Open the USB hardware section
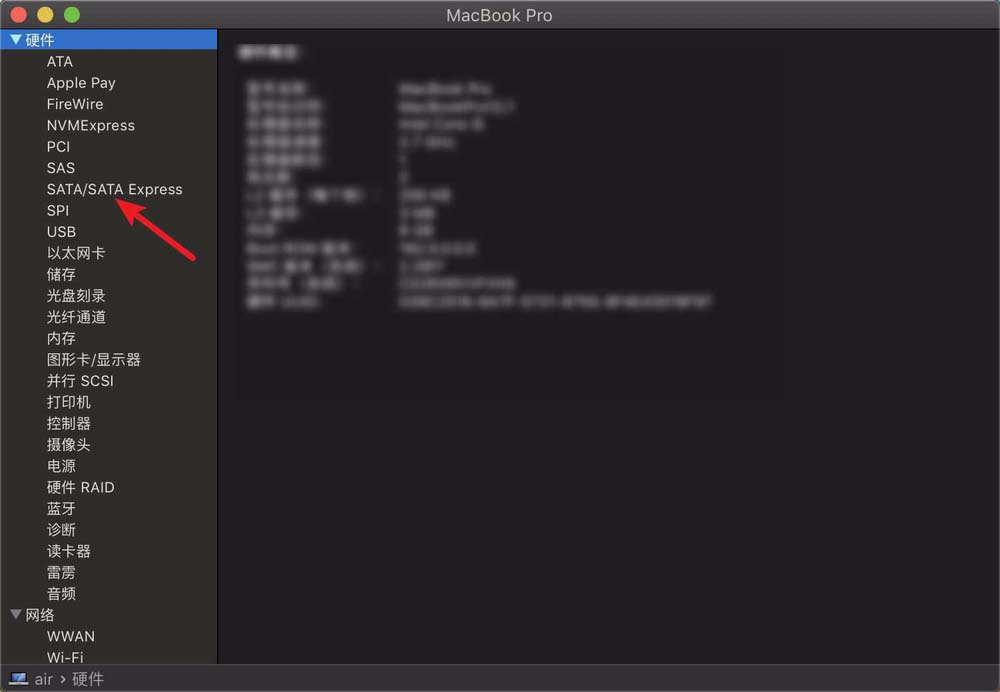 point(59,231)
